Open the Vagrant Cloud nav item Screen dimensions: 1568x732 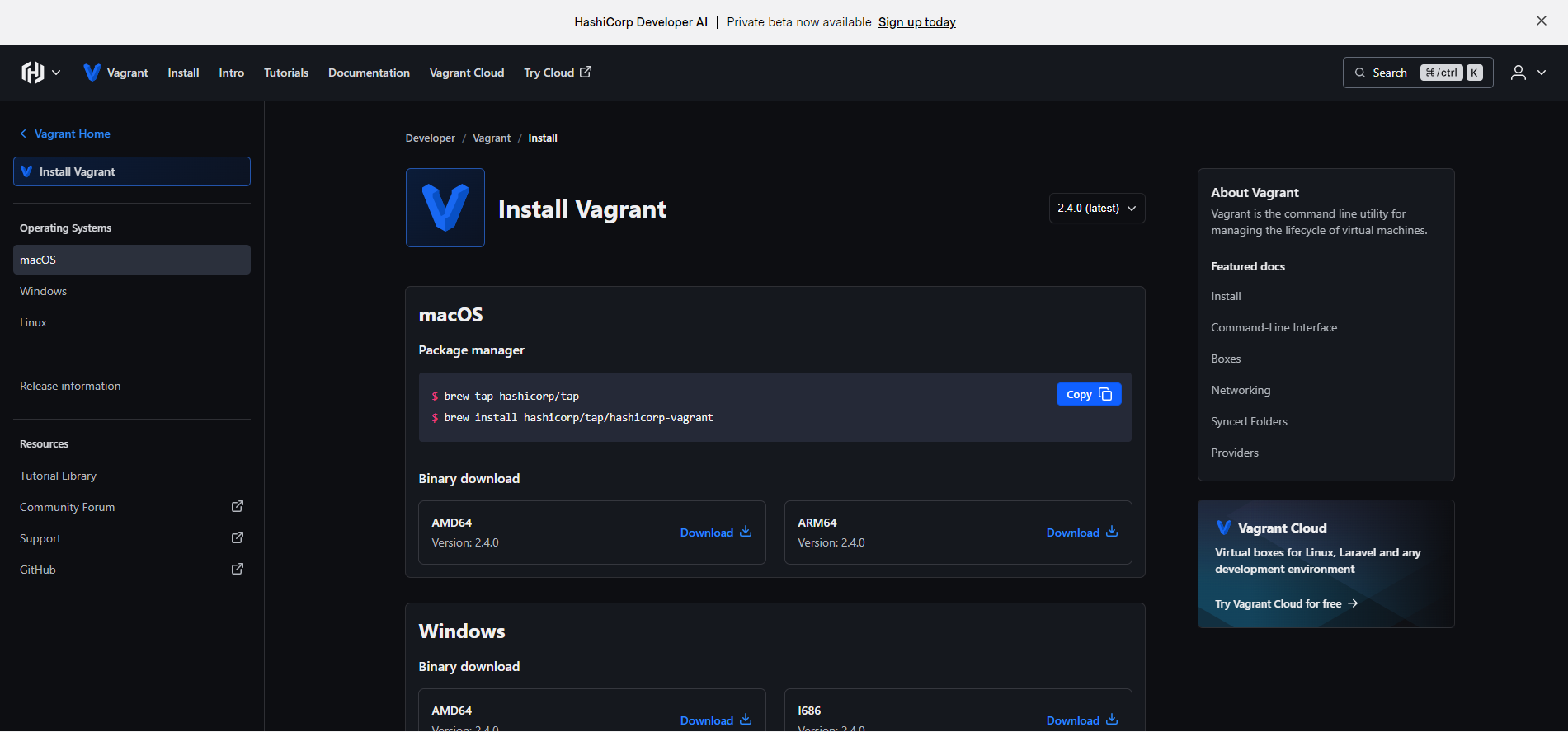pos(467,73)
